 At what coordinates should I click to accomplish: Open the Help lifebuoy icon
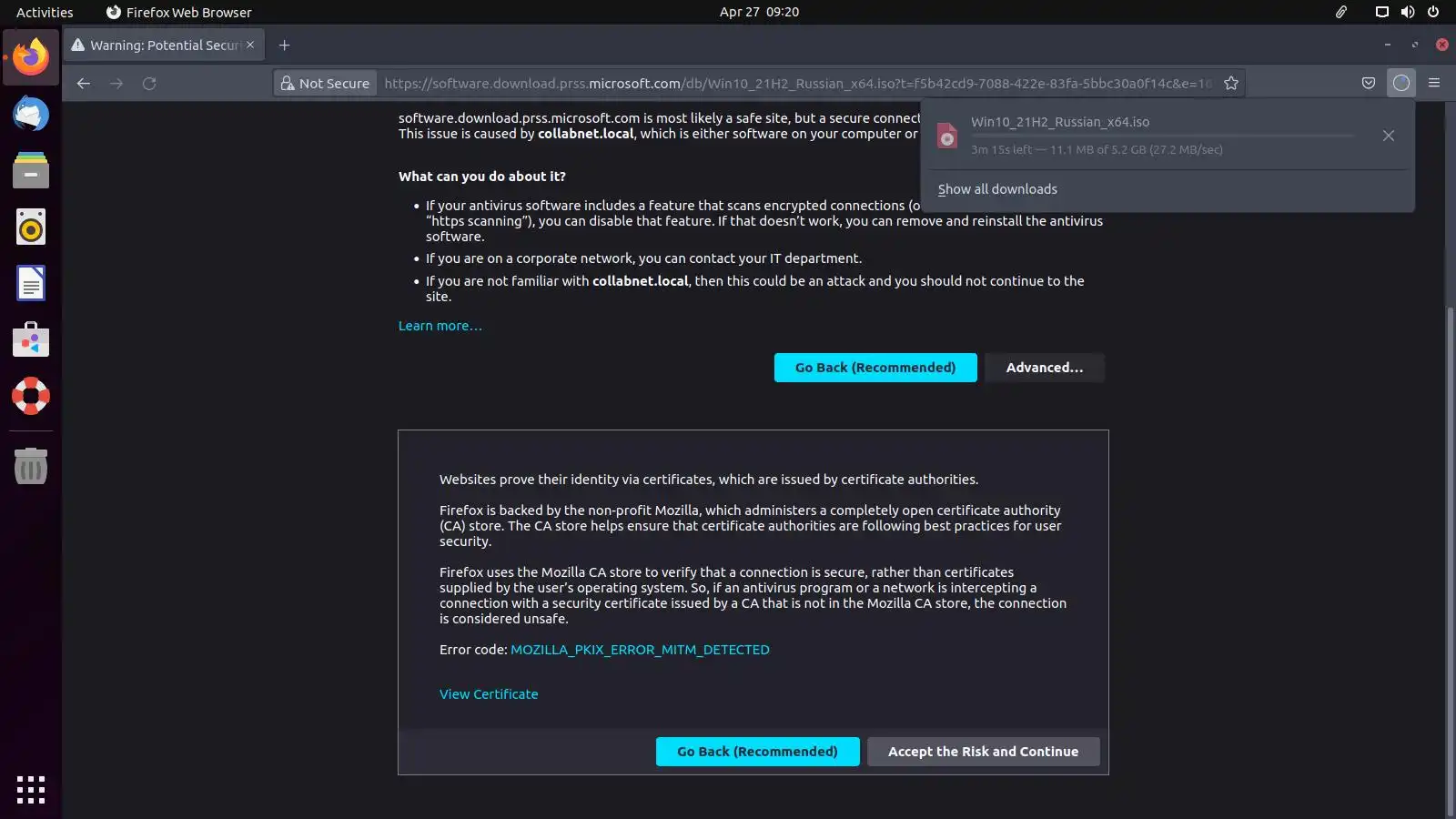point(31,396)
